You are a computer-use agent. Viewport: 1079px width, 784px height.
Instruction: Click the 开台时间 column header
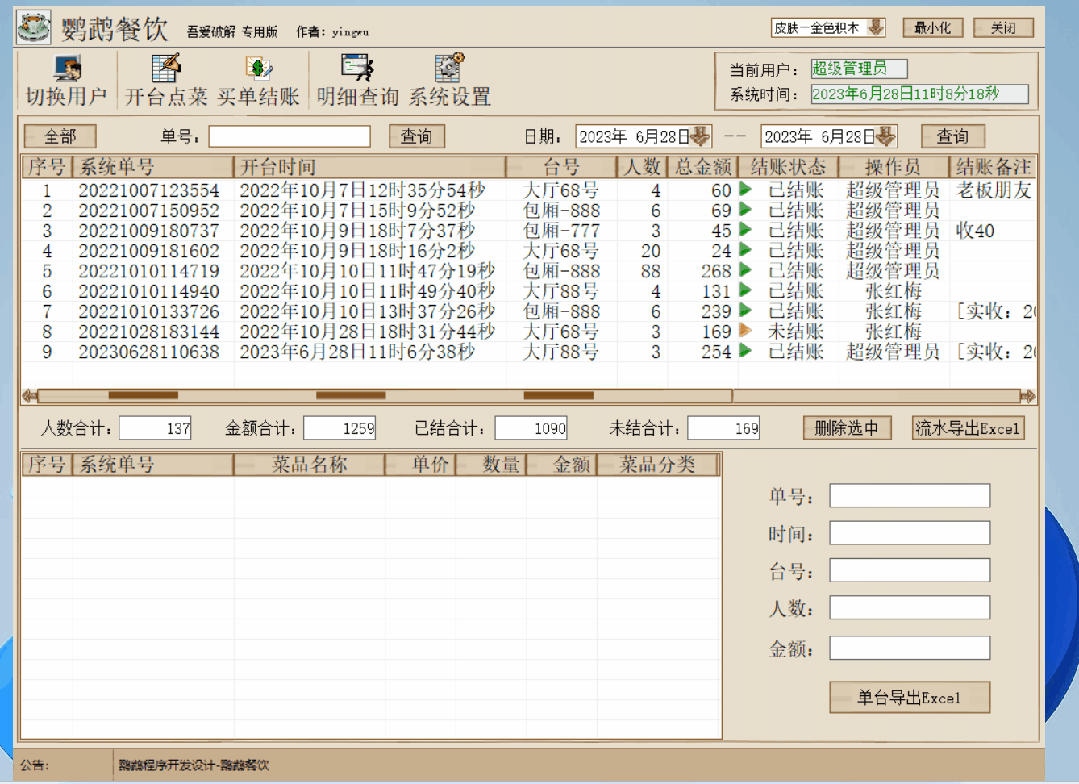370,167
